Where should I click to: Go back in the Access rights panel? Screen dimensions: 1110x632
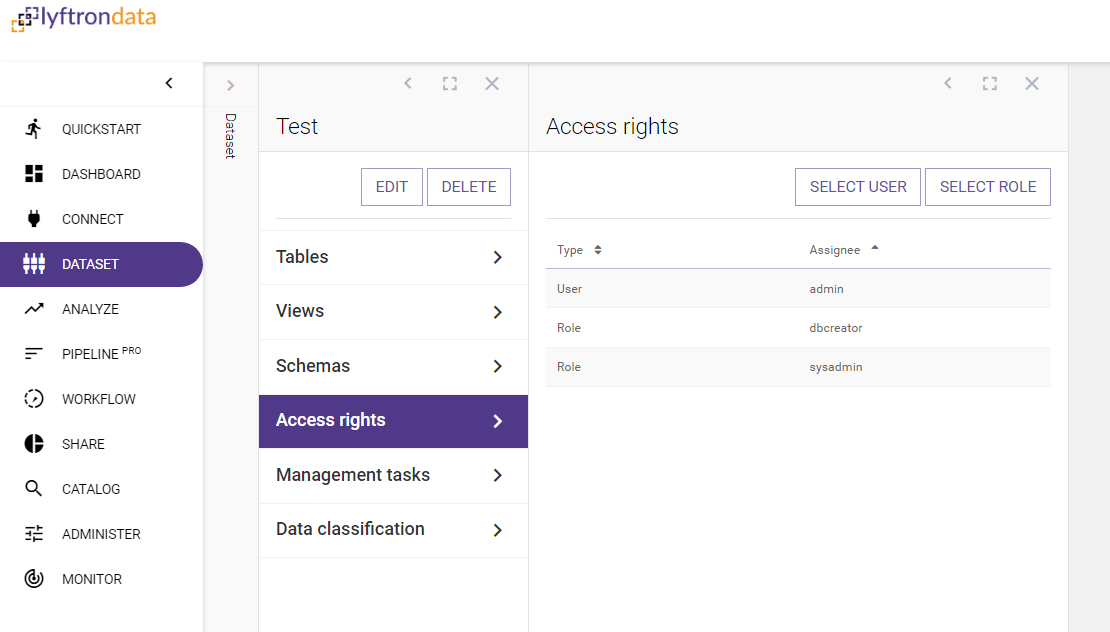[948, 84]
